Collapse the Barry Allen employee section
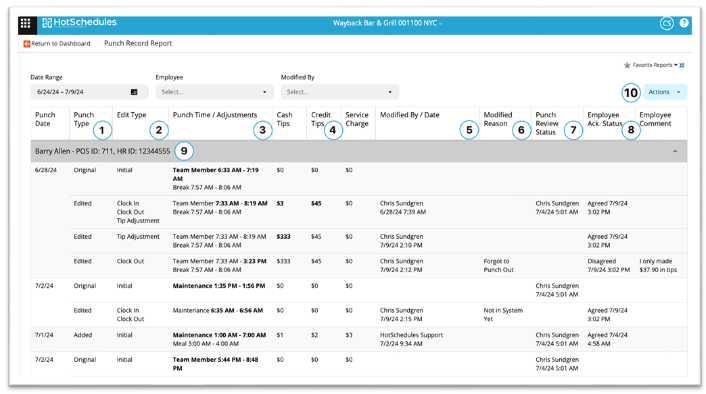The width and height of the screenshot is (706, 394). click(675, 151)
